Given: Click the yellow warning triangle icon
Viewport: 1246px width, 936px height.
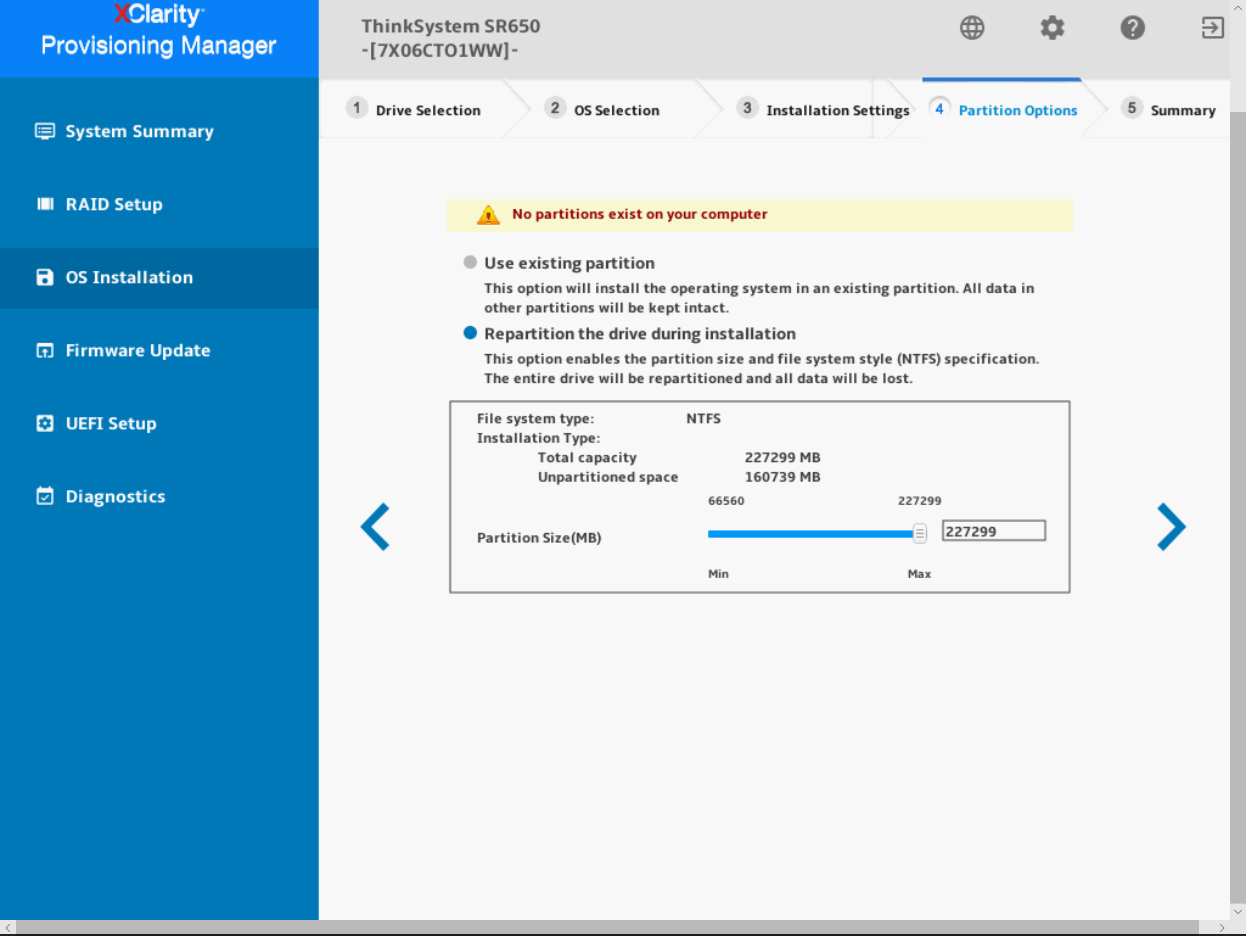Looking at the screenshot, I should click(488, 214).
